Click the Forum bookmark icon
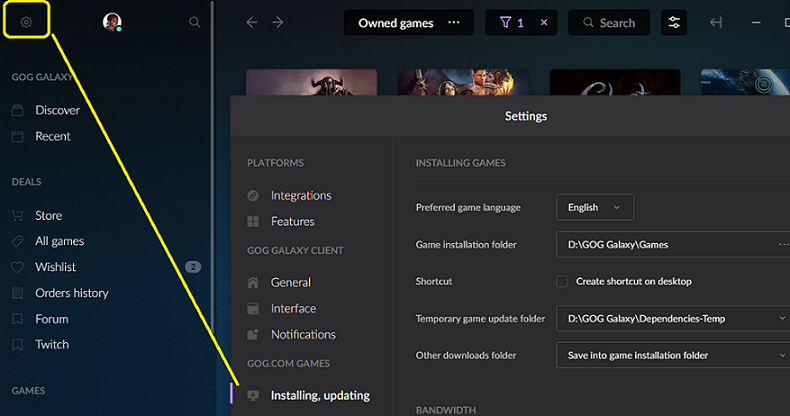790x416 pixels. coord(18,319)
